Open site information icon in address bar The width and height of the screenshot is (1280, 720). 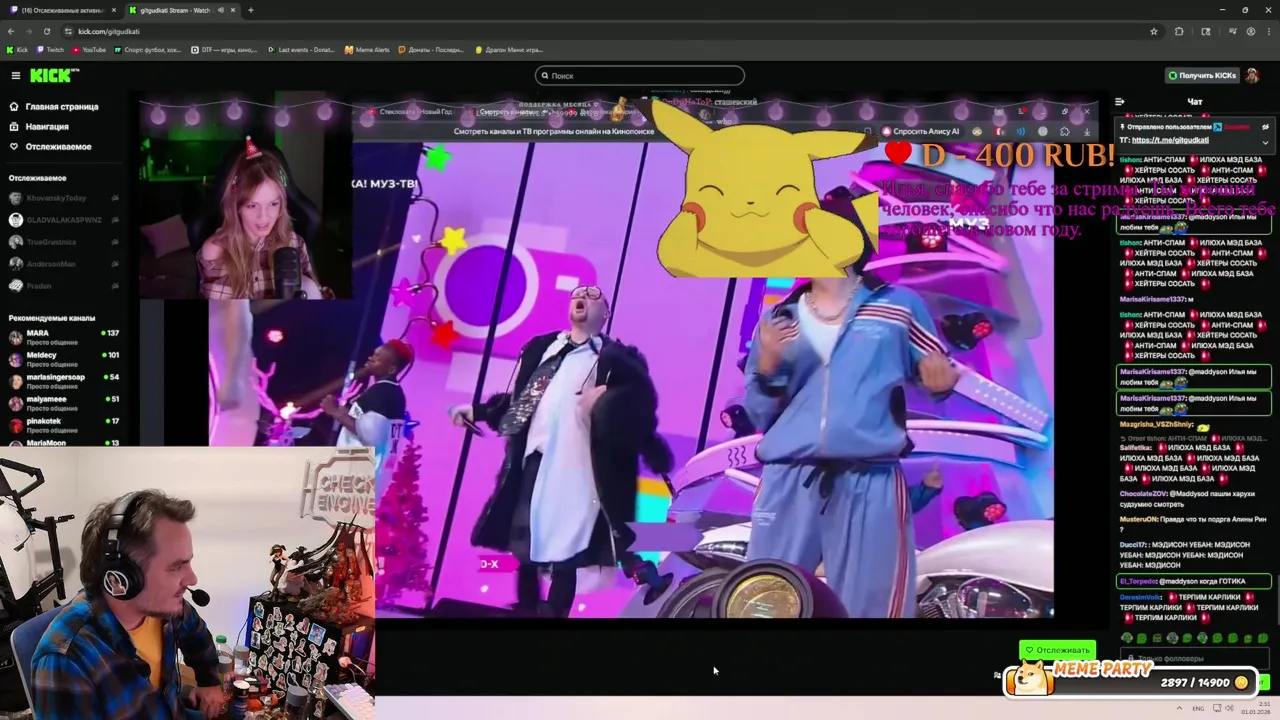point(66,31)
